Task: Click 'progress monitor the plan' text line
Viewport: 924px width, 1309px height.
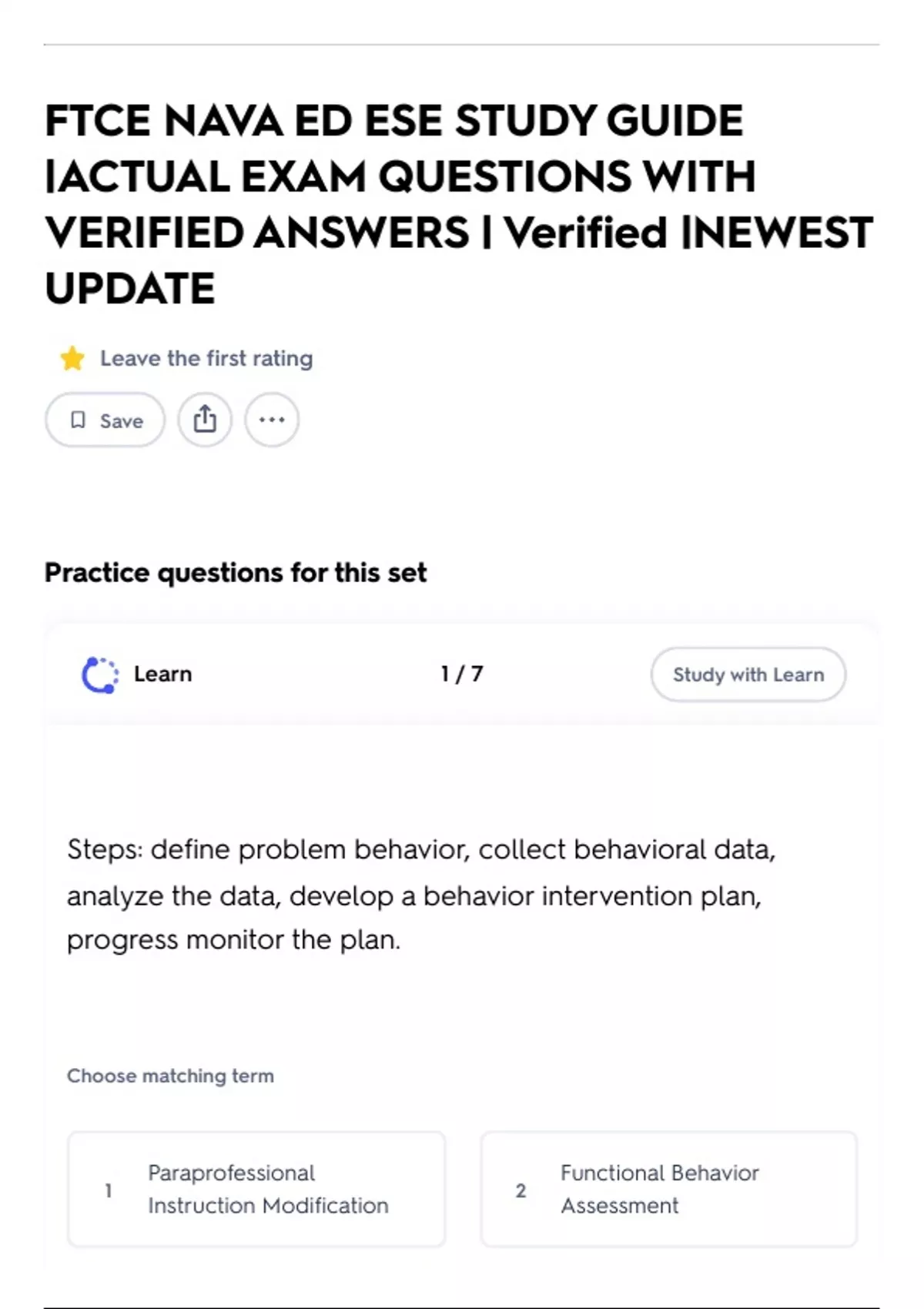Action: click(x=233, y=940)
